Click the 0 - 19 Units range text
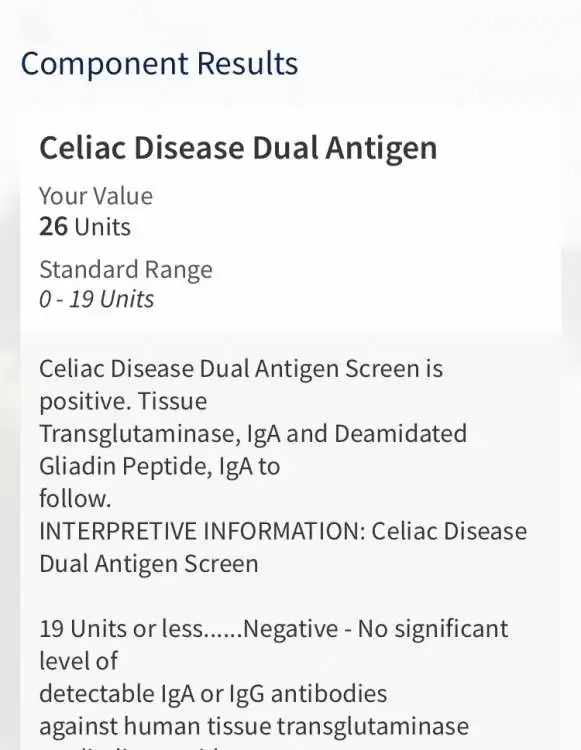This screenshot has height=750, width=581. [97, 299]
